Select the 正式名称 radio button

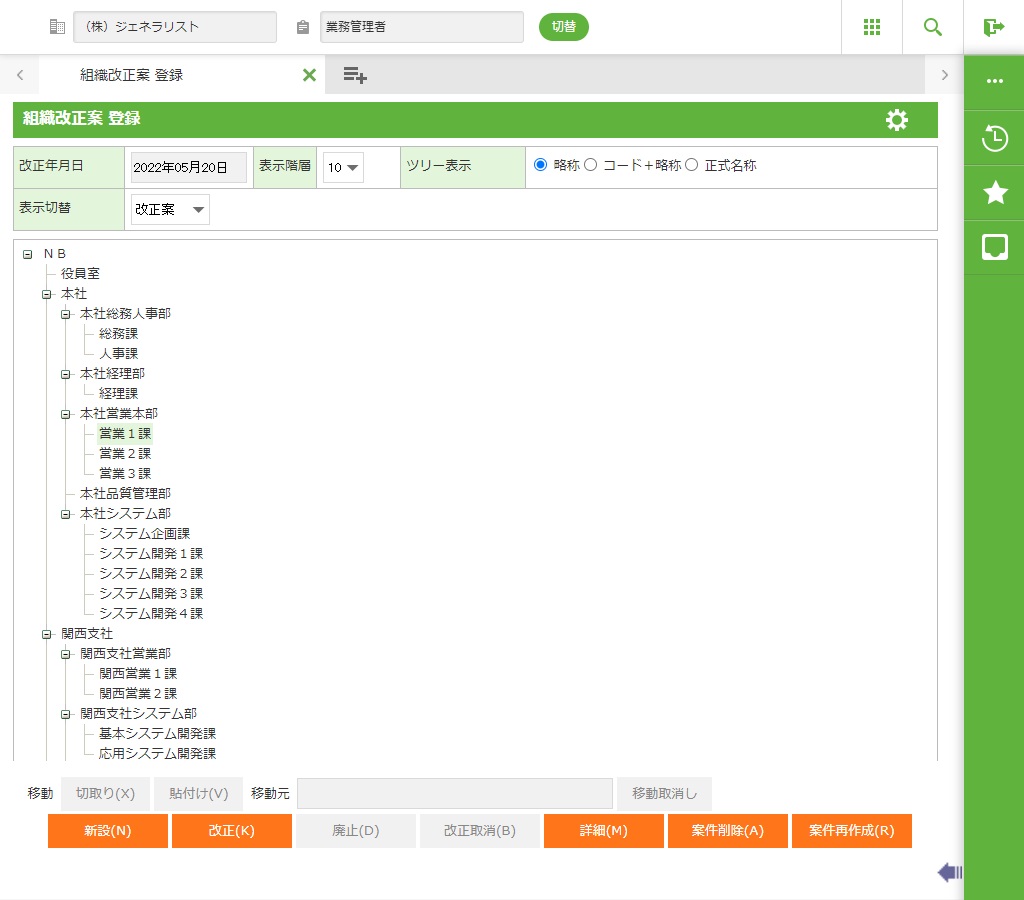[691, 165]
